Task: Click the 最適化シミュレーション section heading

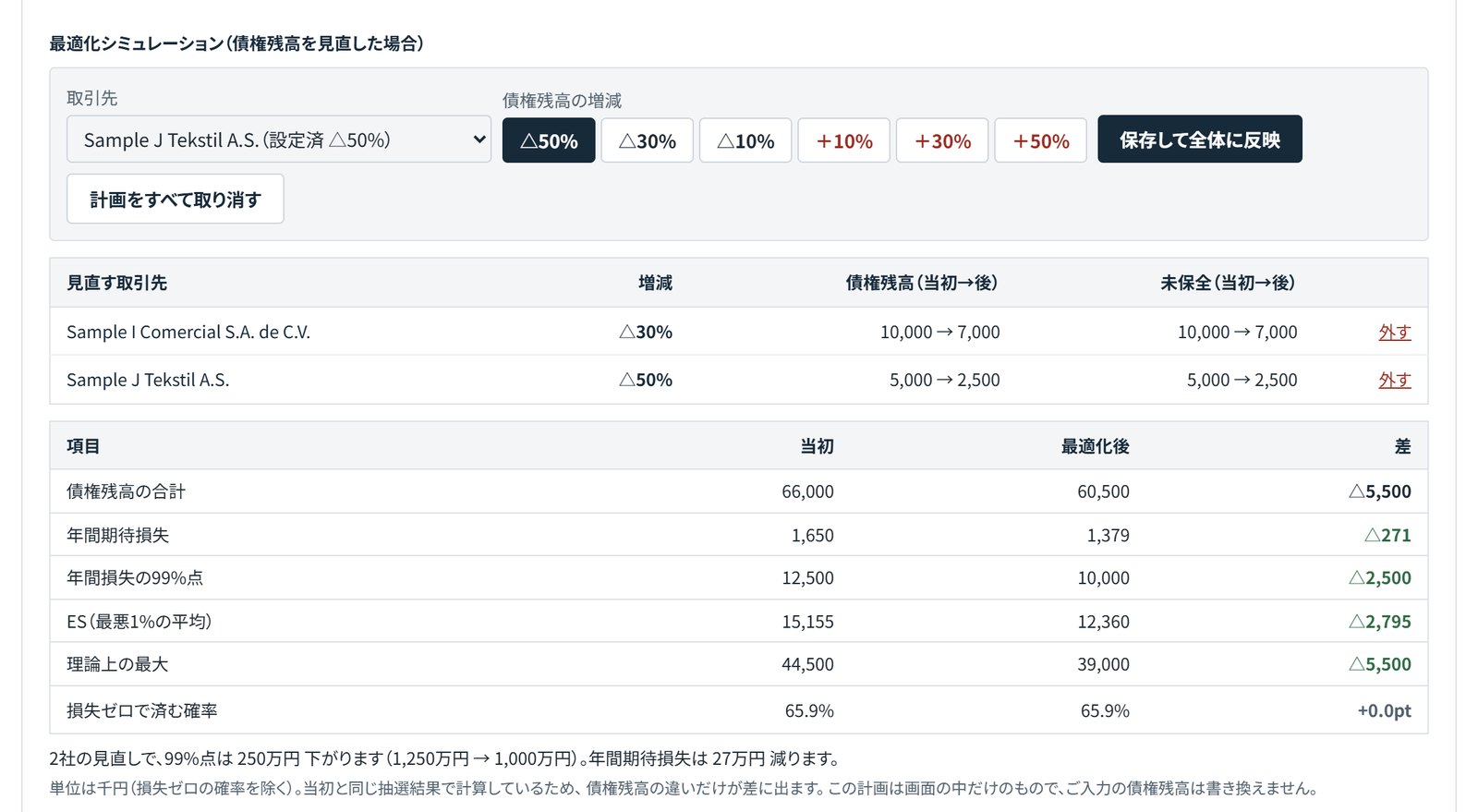Action: (x=236, y=43)
